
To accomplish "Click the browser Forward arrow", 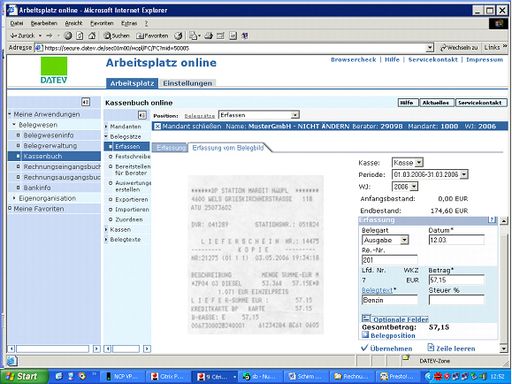I will point(49,36).
